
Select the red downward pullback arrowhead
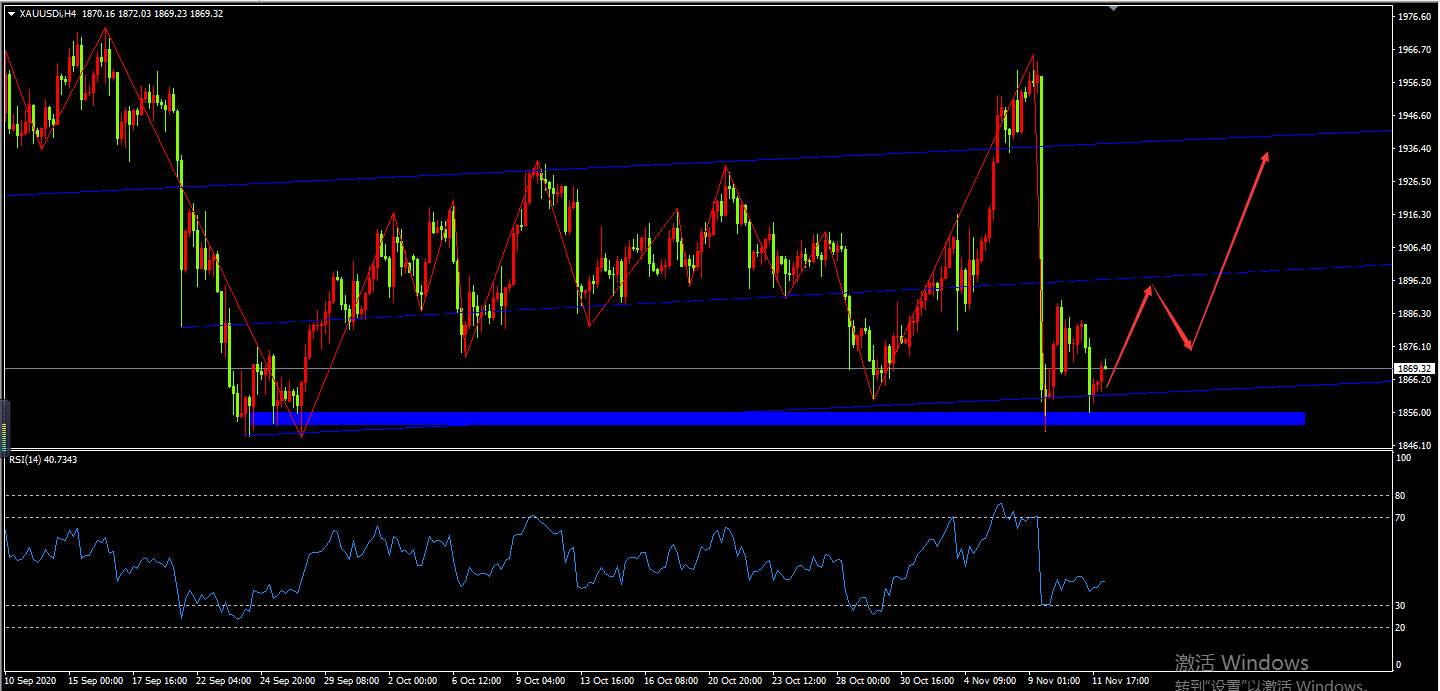[x=1188, y=345]
